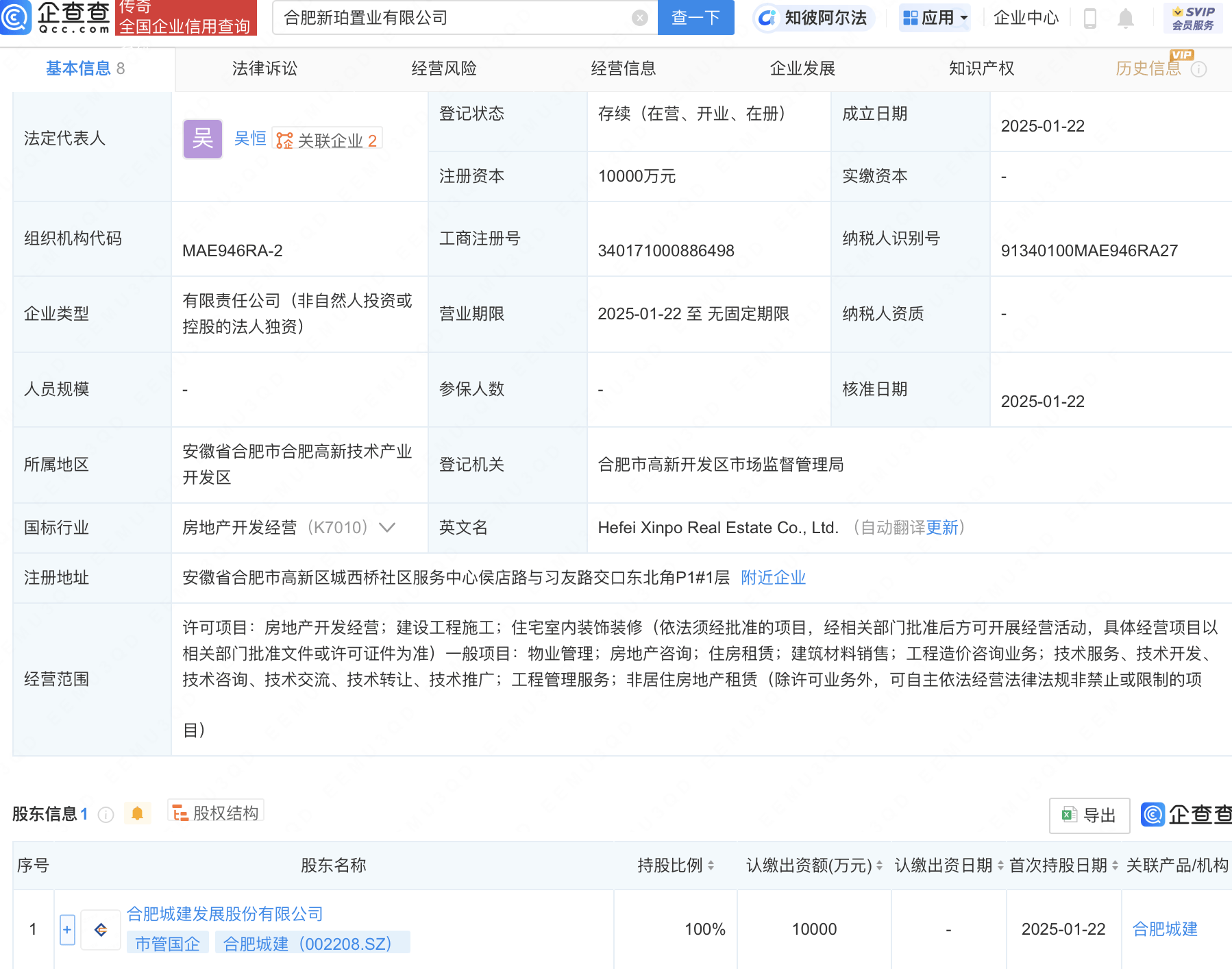This screenshot has height=969, width=1232.
Task: Click the shareholder alert bell icon
Action: [137, 813]
